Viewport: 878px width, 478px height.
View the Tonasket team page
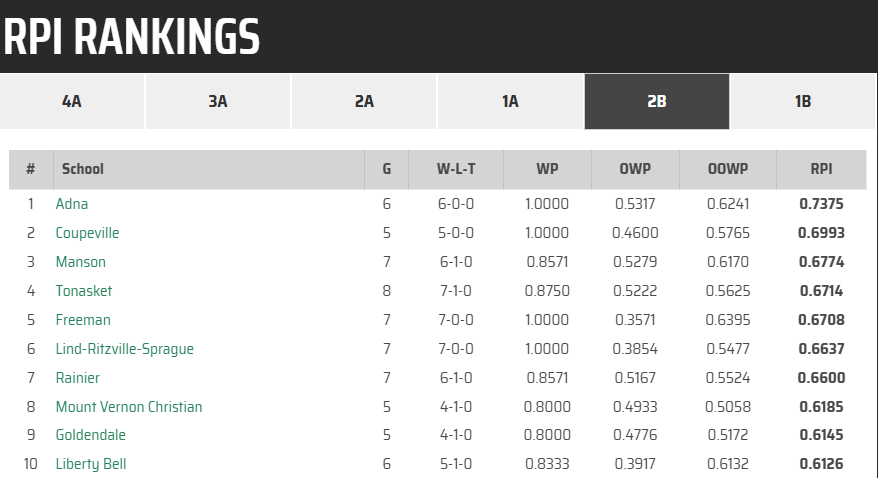[x=84, y=291]
